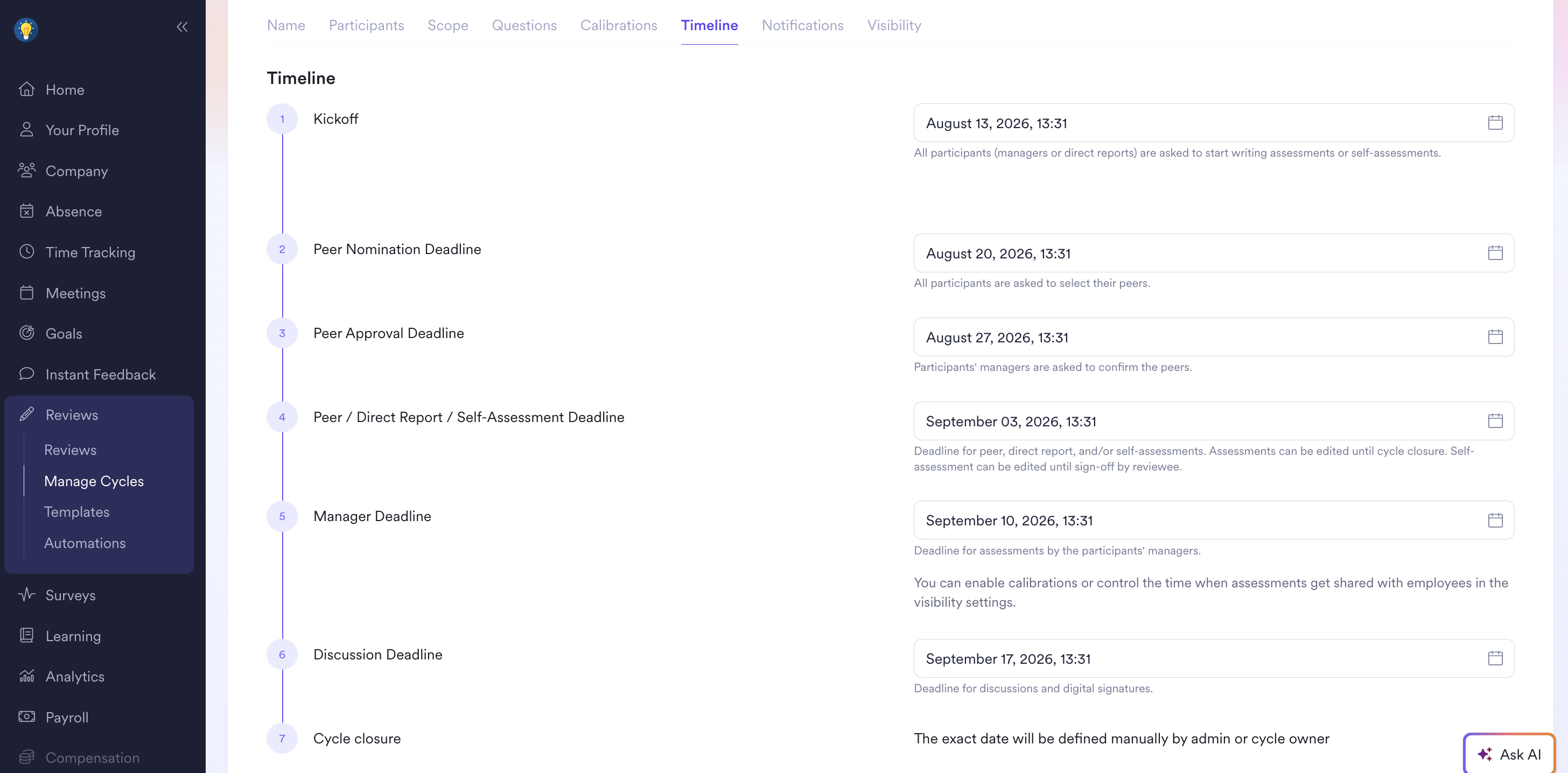The width and height of the screenshot is (1568, 773).
Task: Click the Absence calendar icon
Action: coord(27,211)
